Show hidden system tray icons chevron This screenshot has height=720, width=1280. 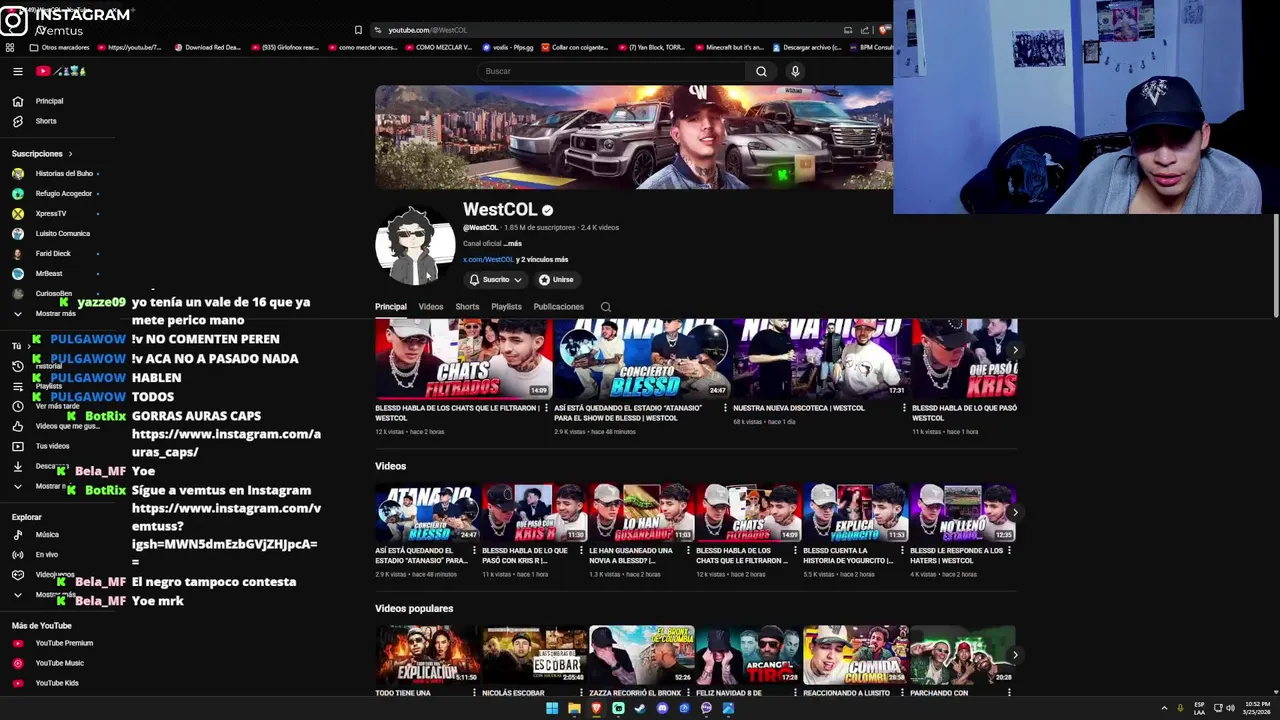click(x=1164, y=708)
